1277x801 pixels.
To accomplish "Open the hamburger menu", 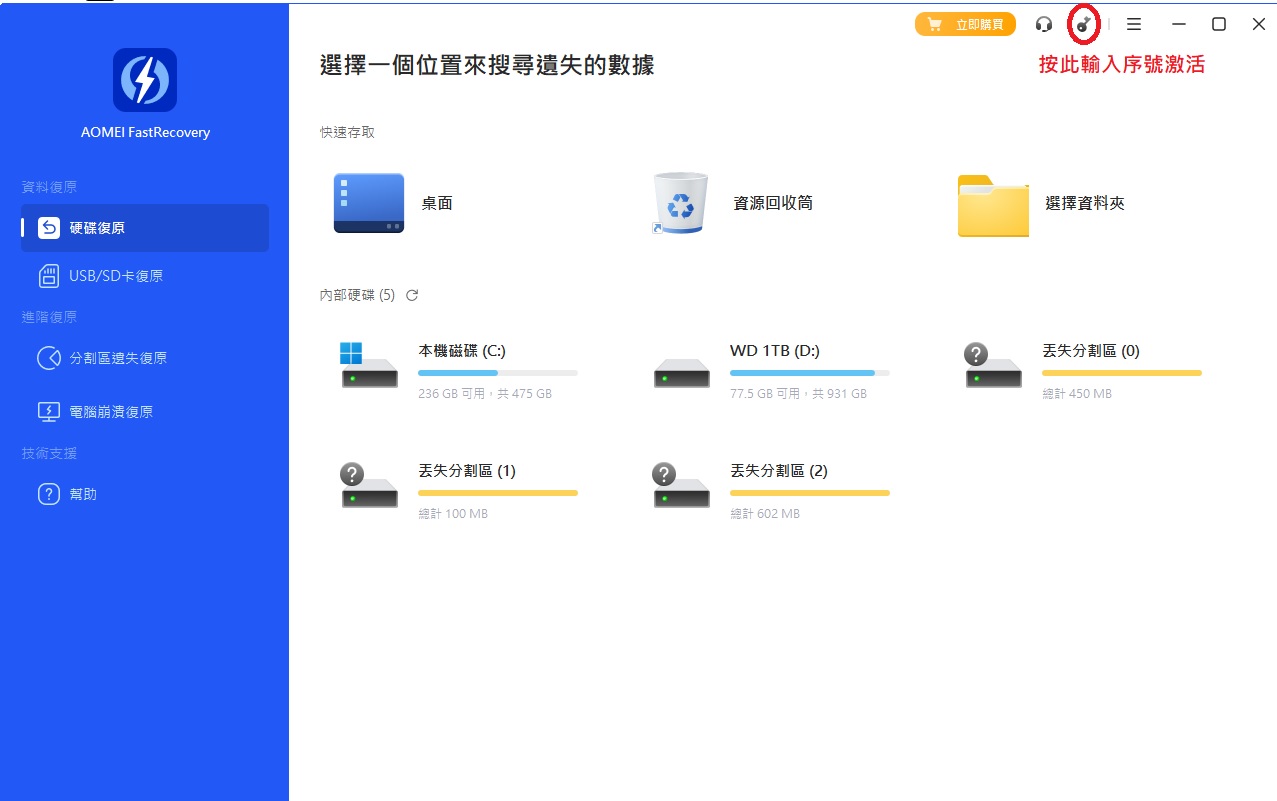I will pyautogui.click(x=1133, y=23).
